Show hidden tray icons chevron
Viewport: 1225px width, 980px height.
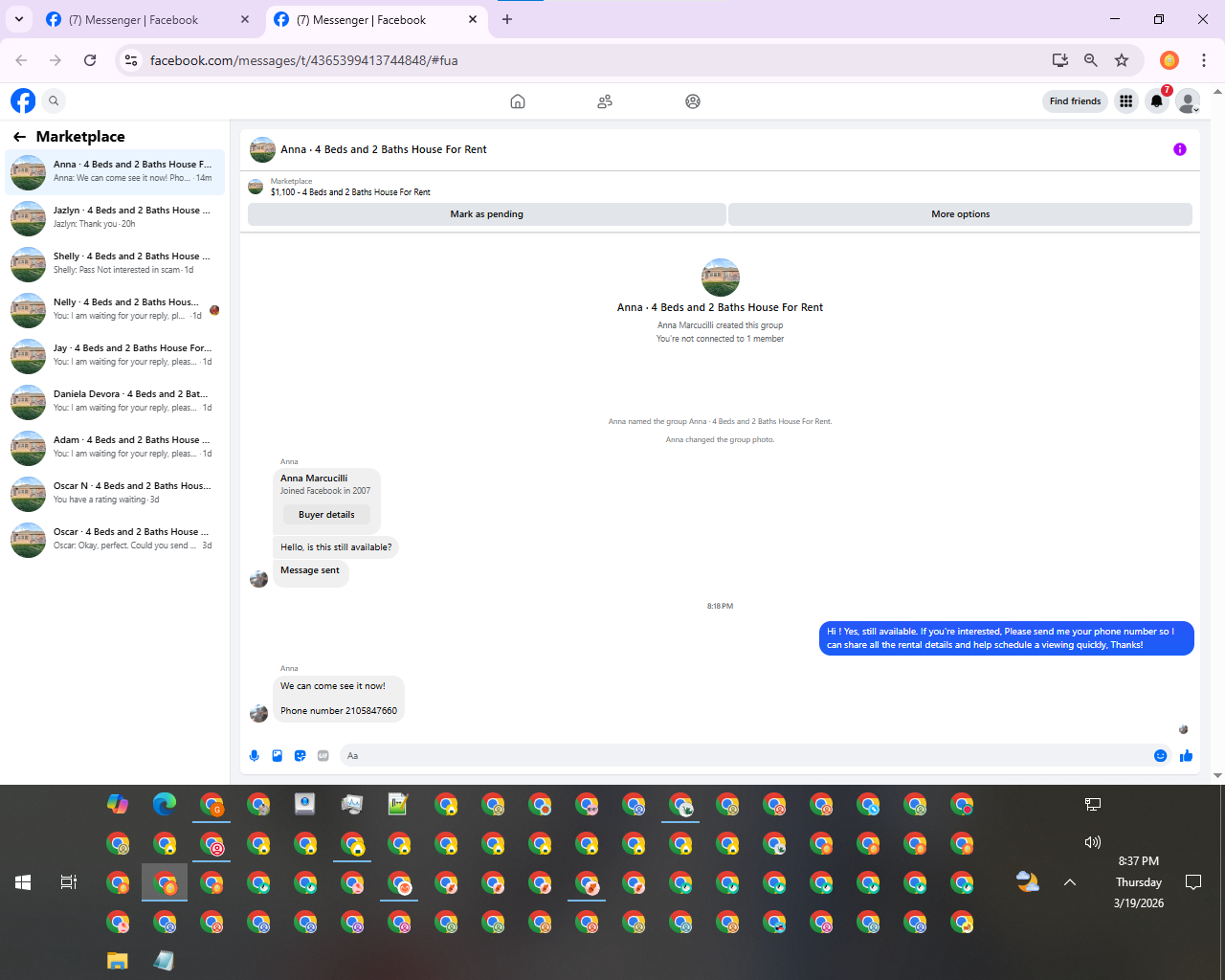click(1070, 882)
